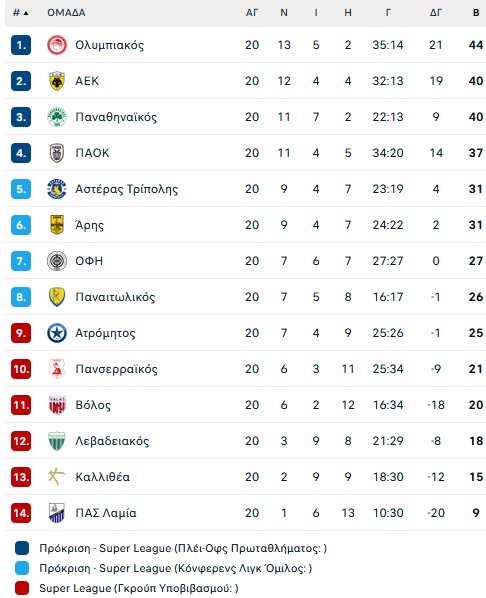Click the Olympiacos club crest icon
The image size is (486, 598).
(57, 45)
